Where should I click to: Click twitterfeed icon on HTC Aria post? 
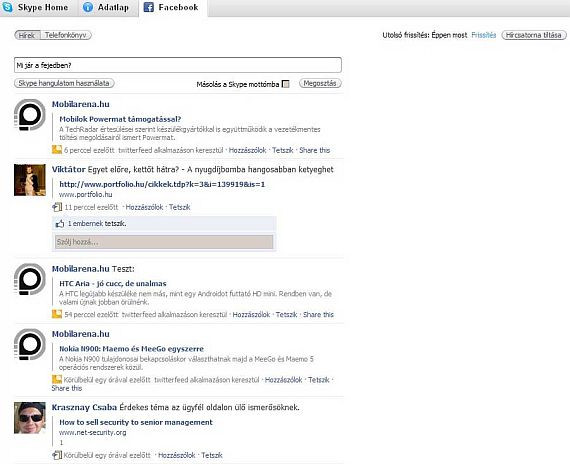click(57, 314)
